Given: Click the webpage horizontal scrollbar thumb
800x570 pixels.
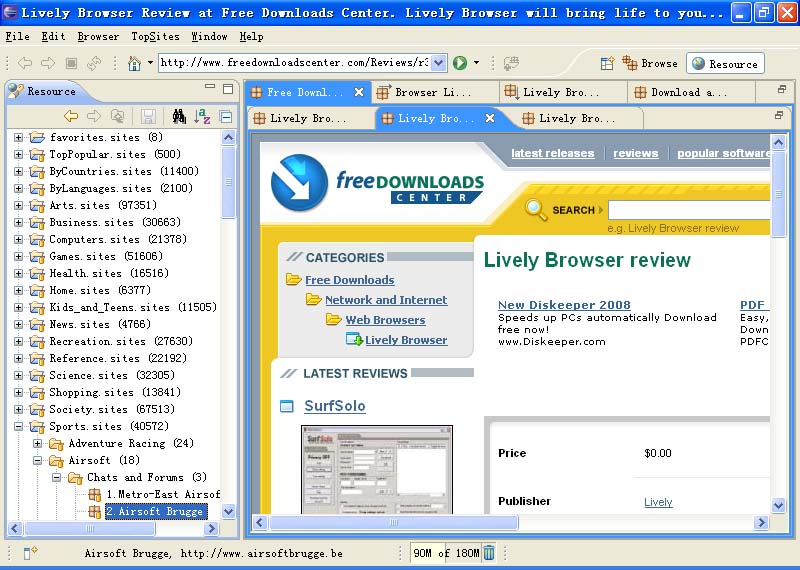Looking at the screenshot, I should coord(393,522).
